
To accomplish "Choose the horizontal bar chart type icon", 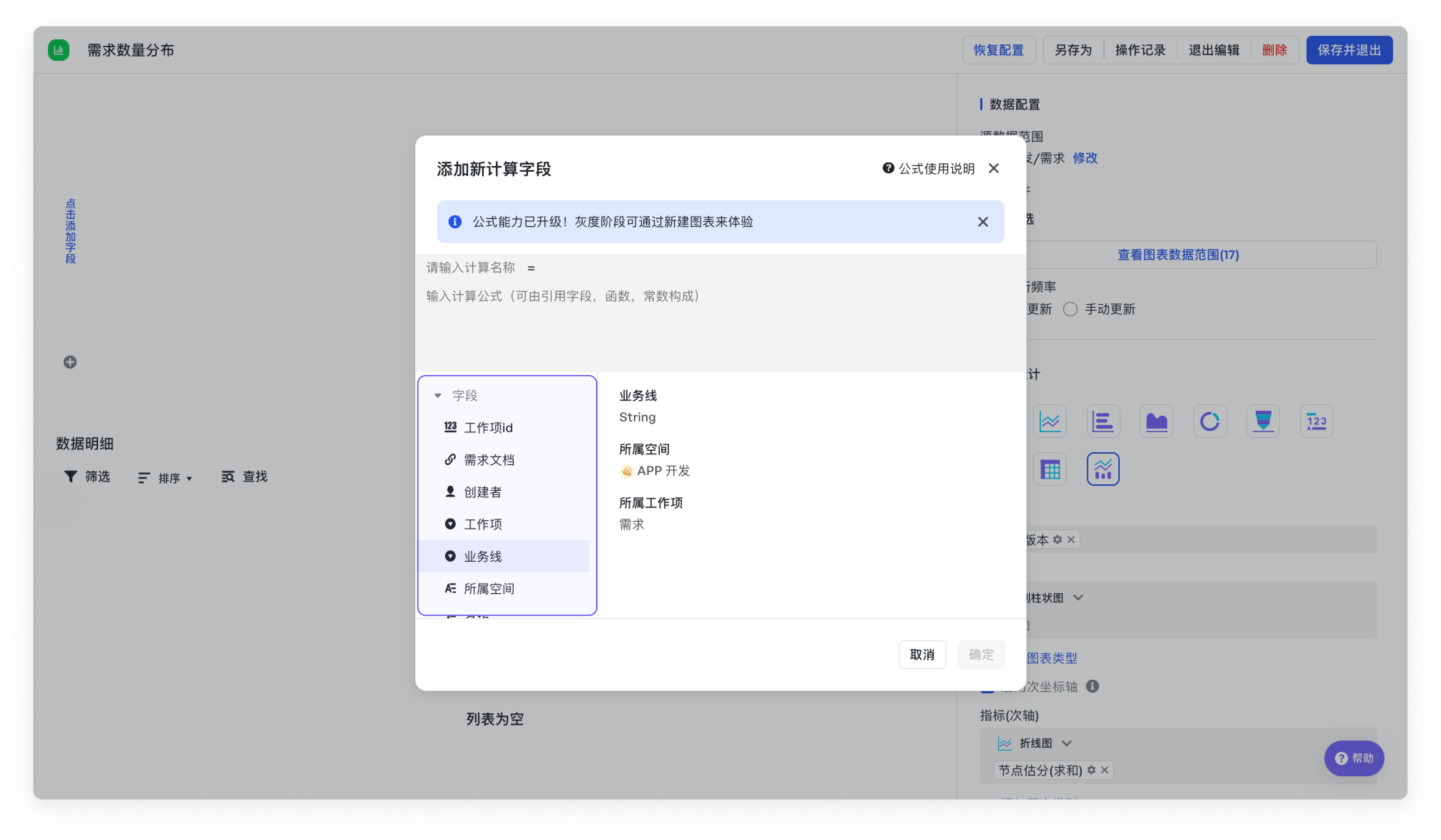I will 1103,422.
